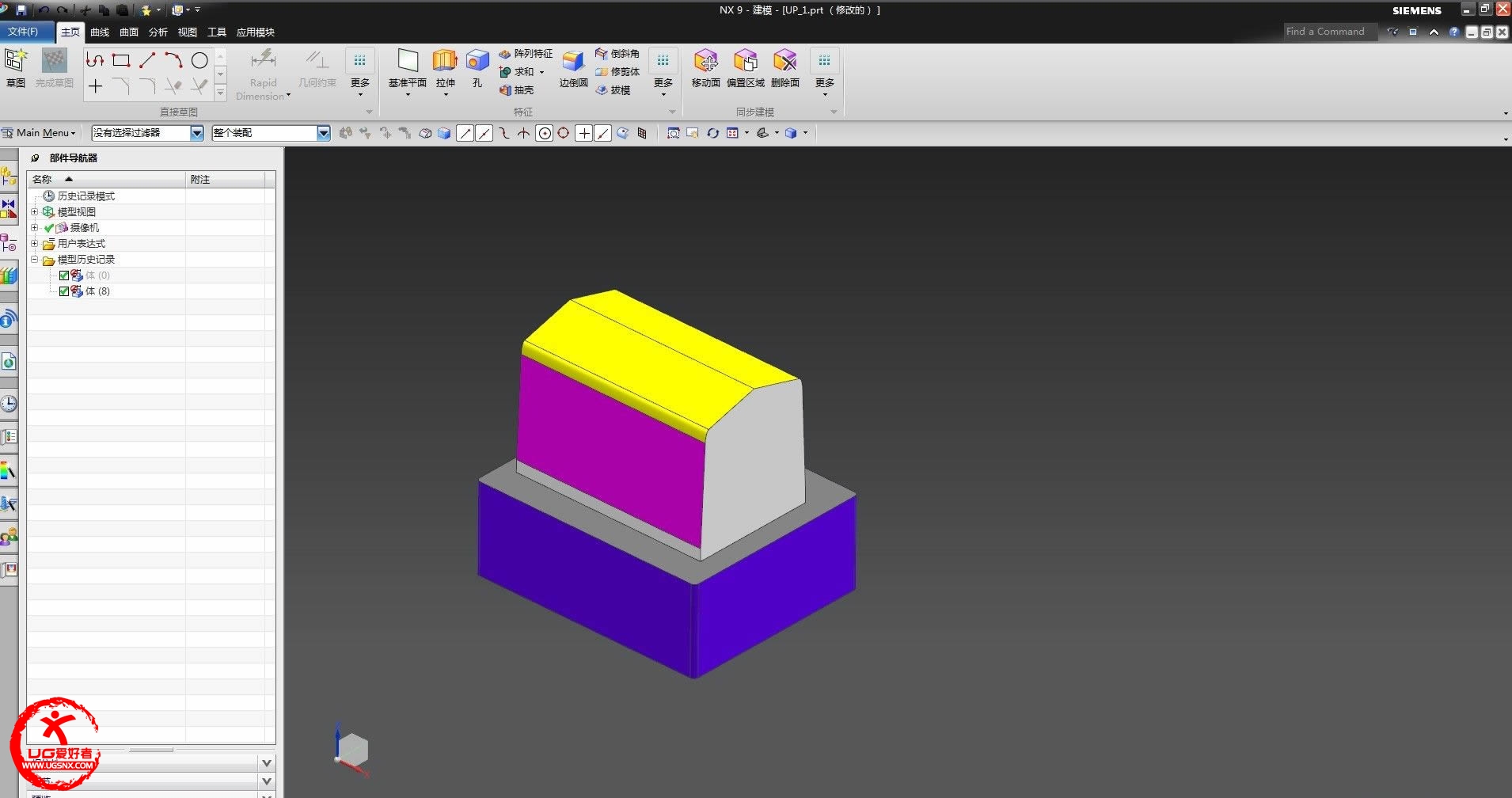The height and width of the screenshot is (798, 1512).
Task: Activate the 拔模 draft tool
Action: click(614, 90)
